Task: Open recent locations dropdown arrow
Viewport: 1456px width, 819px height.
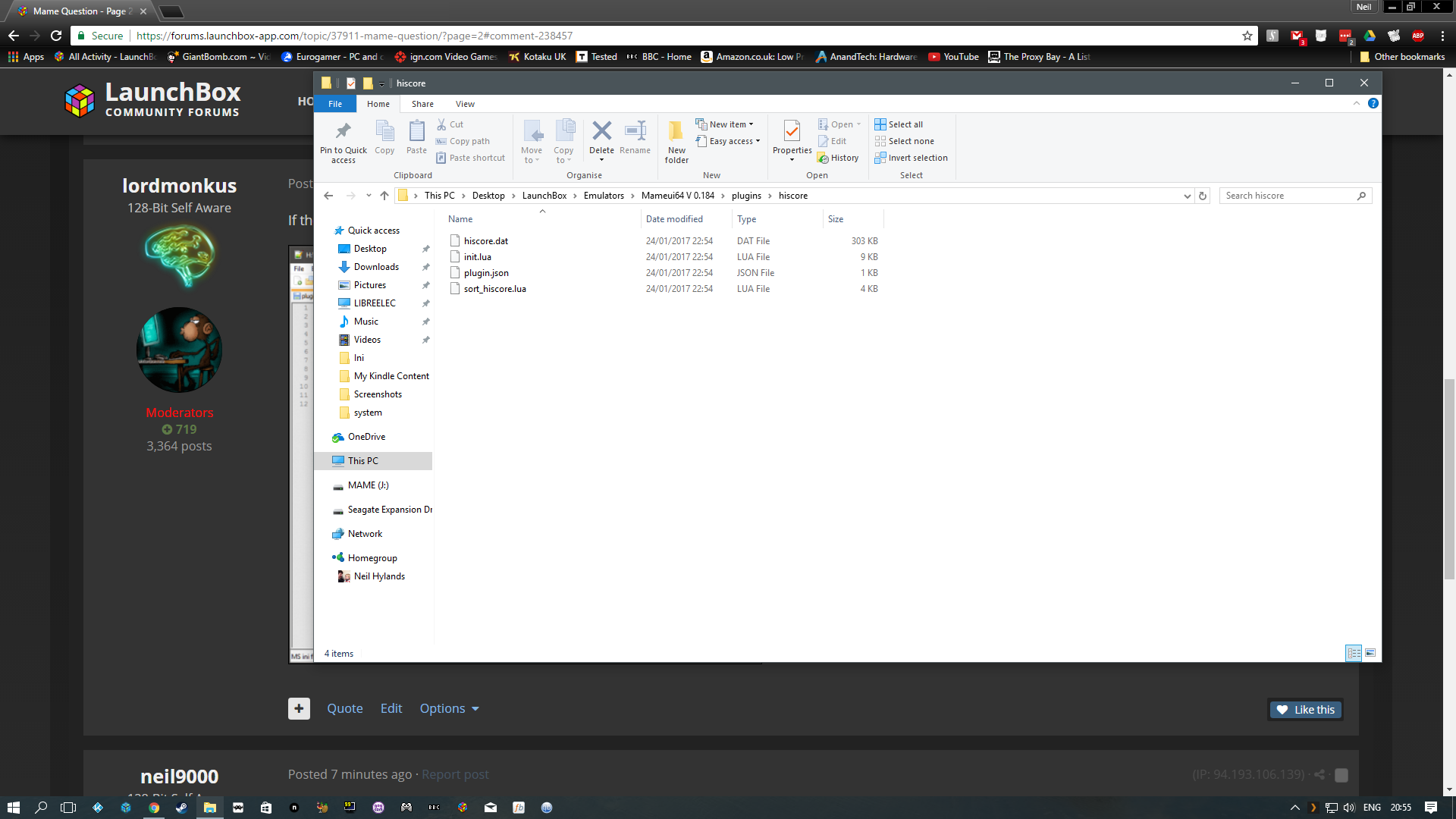Action: [369, 196]
